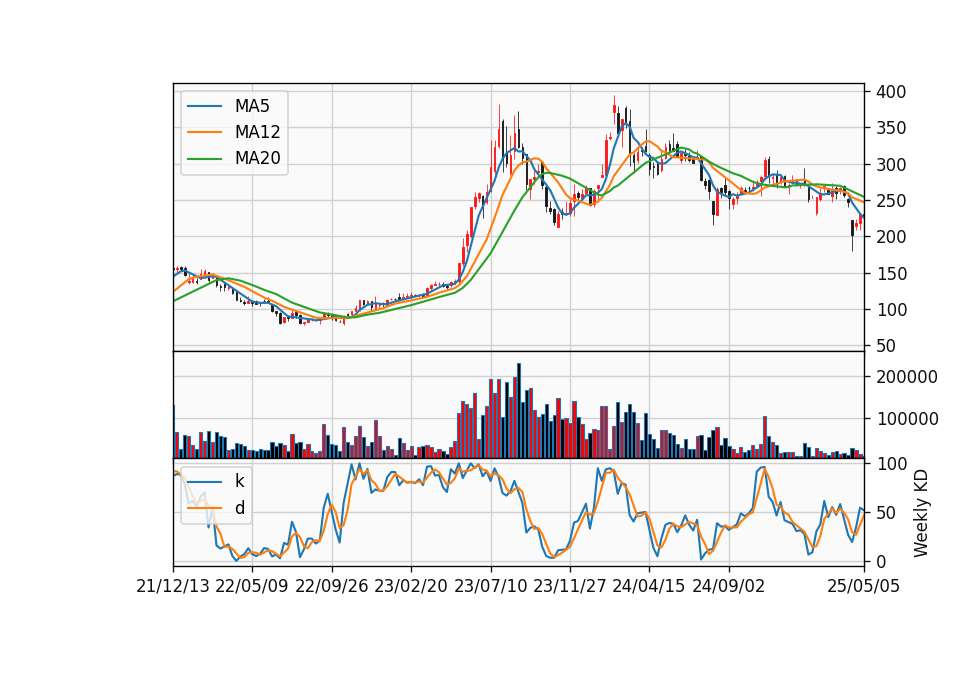This screenshot has height=690, width=960.
Task: Click the orange MA12 legend line sample
Action: (x=204, y=132)
